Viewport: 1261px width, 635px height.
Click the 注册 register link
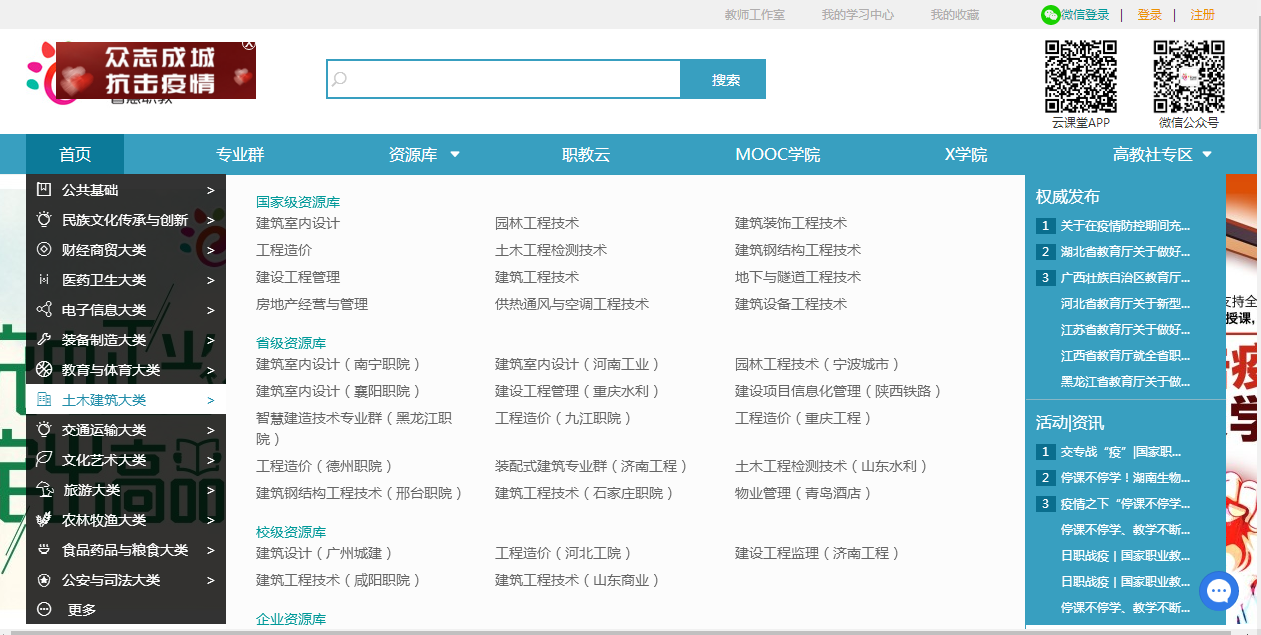[x=1202, y=15]
